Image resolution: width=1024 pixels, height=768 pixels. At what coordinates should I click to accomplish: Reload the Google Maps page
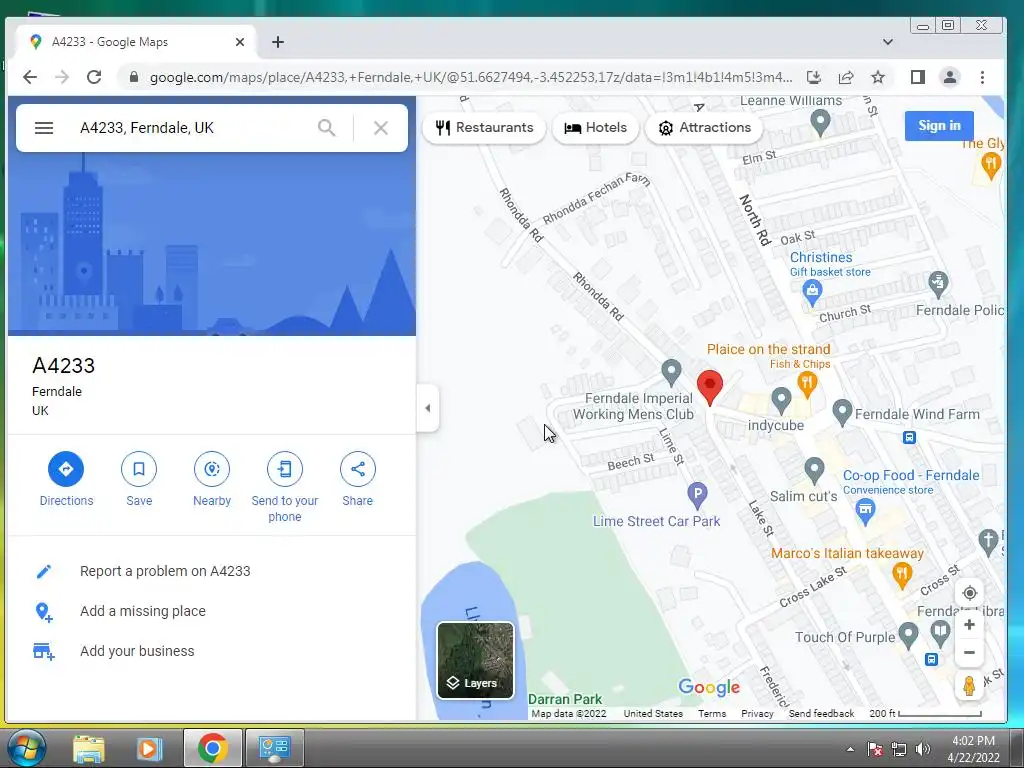click(x=94, y=77)
